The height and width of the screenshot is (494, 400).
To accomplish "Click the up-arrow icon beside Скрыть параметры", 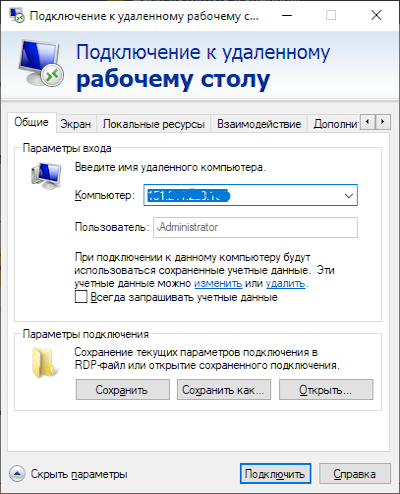I will pos(17,473).
